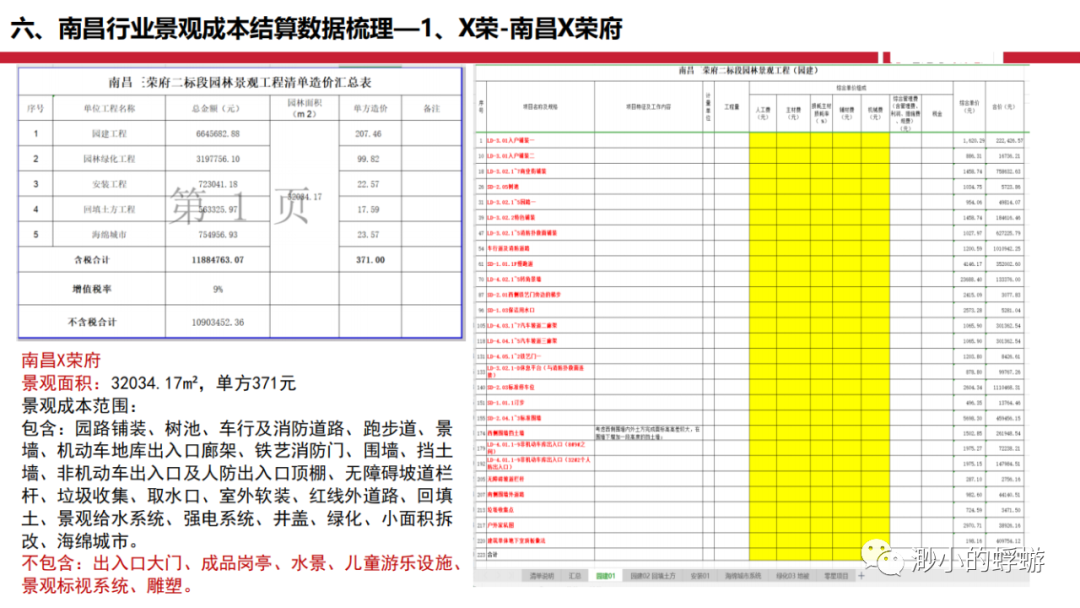Select unit cost value 17.59

coord(370,209)
